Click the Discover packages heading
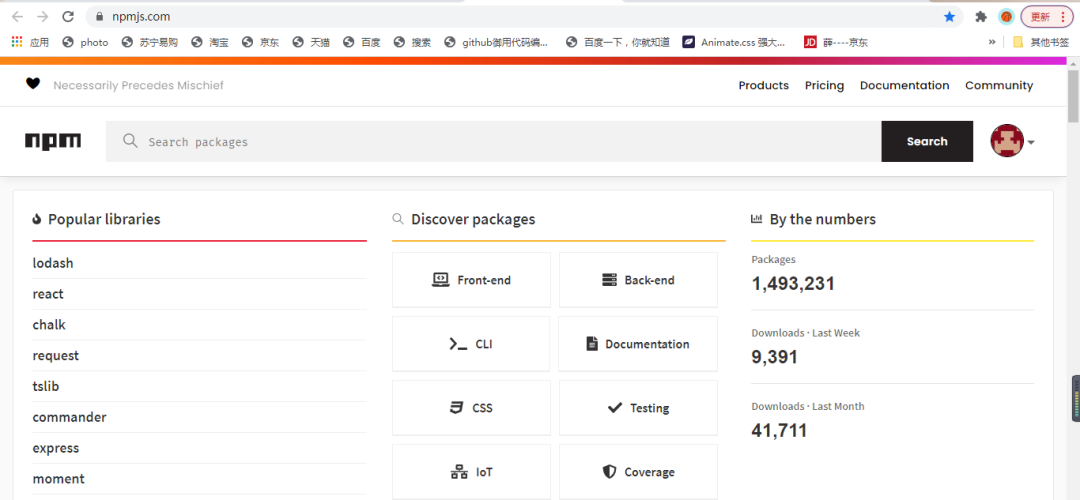1080x500 pixels. (x=473, y=219)
